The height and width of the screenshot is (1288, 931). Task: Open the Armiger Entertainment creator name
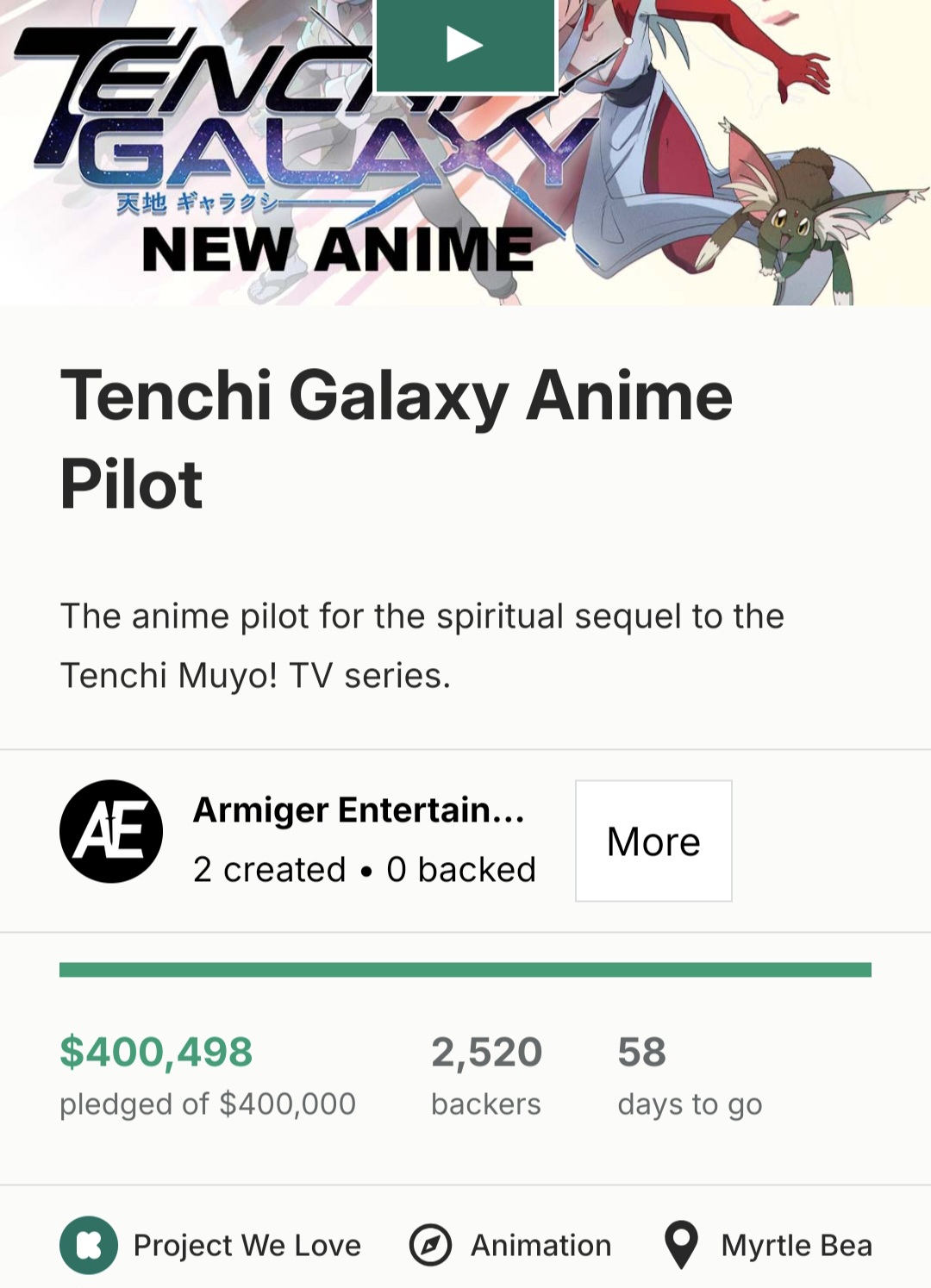(x=359, y=810)
